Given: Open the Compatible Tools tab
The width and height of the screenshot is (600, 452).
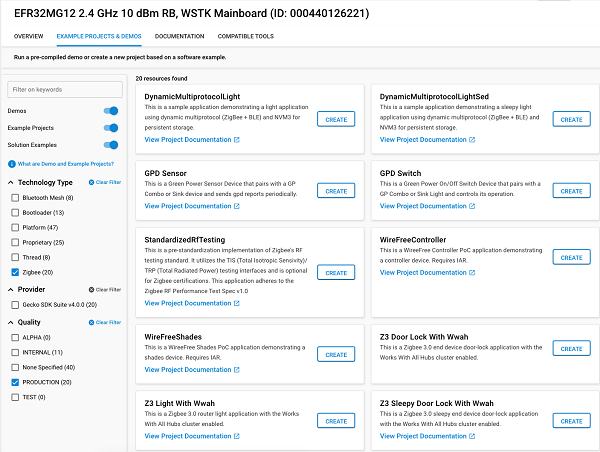Looking at the screenshot, I should (x=245, y=36).
